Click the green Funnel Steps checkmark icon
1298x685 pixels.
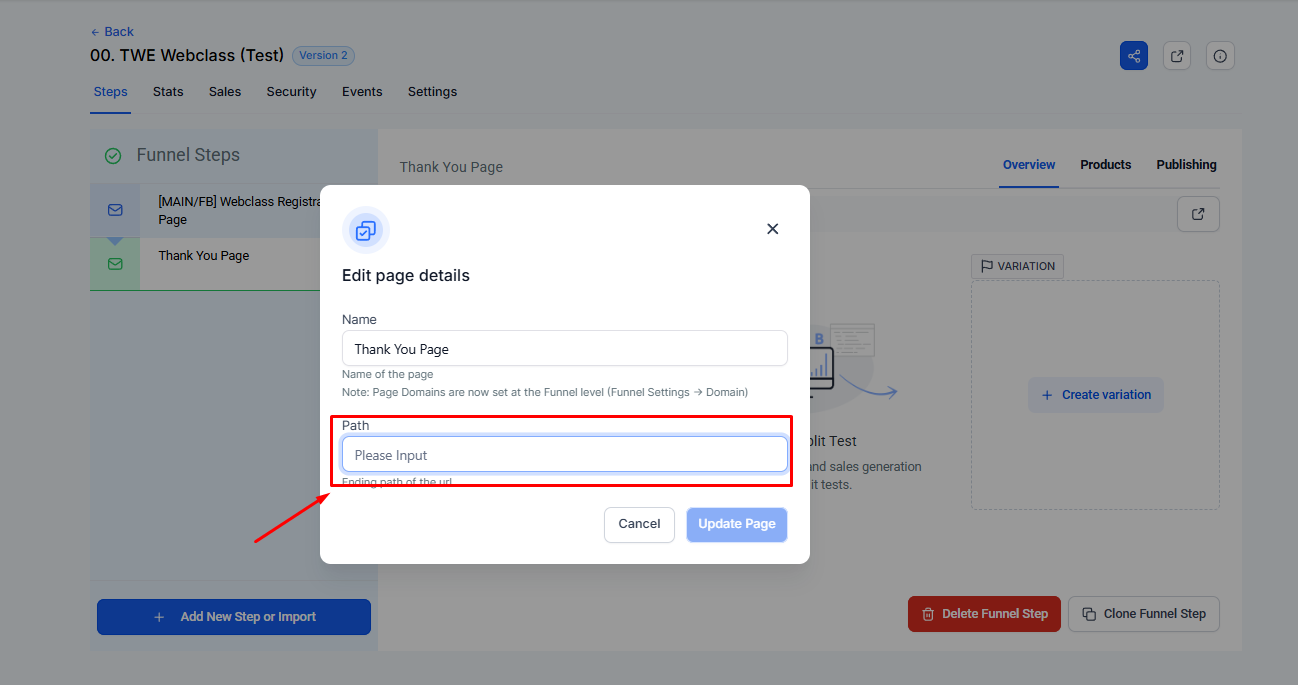pos(113,156)
